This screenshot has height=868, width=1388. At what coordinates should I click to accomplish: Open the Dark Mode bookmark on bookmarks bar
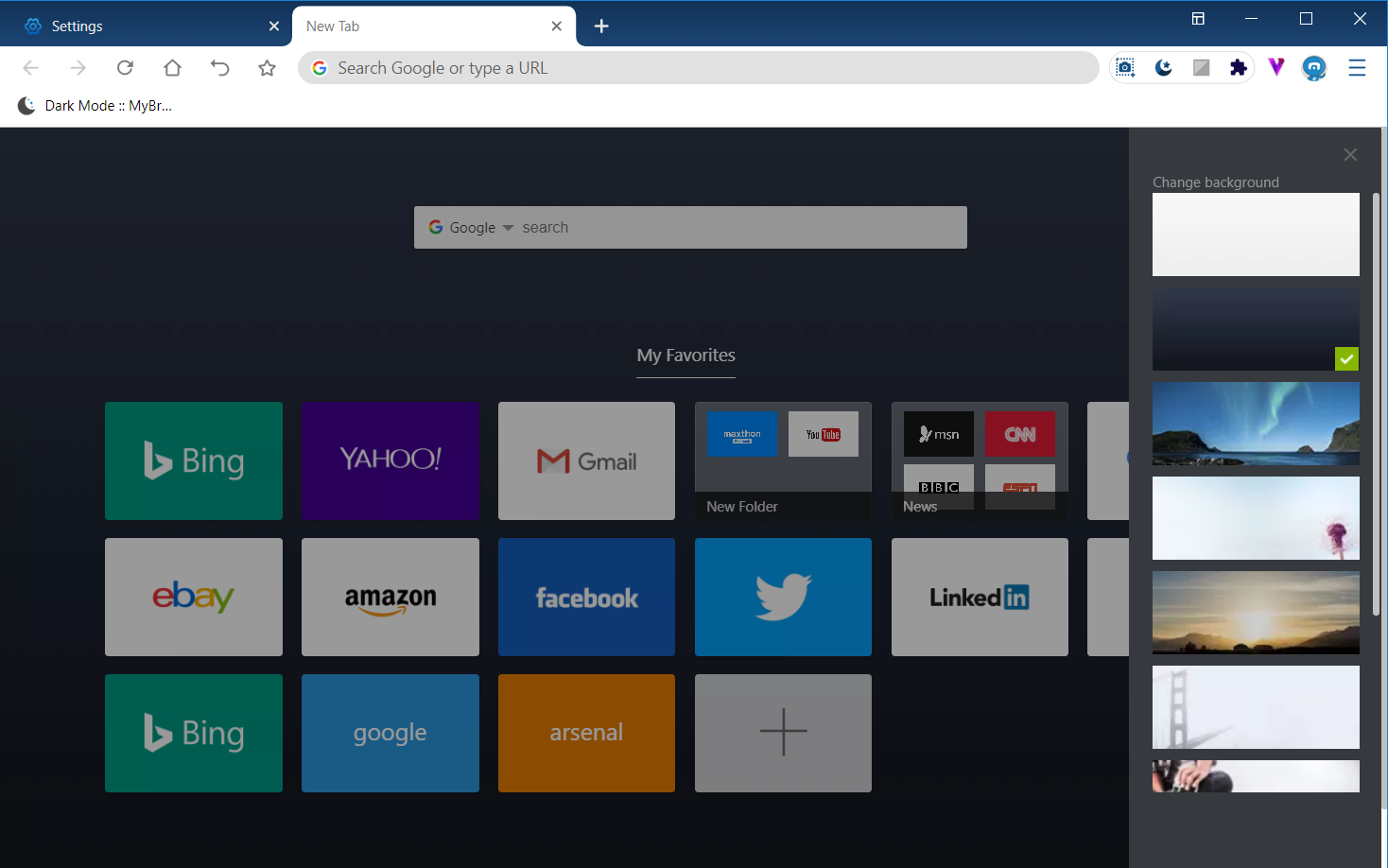95,105
